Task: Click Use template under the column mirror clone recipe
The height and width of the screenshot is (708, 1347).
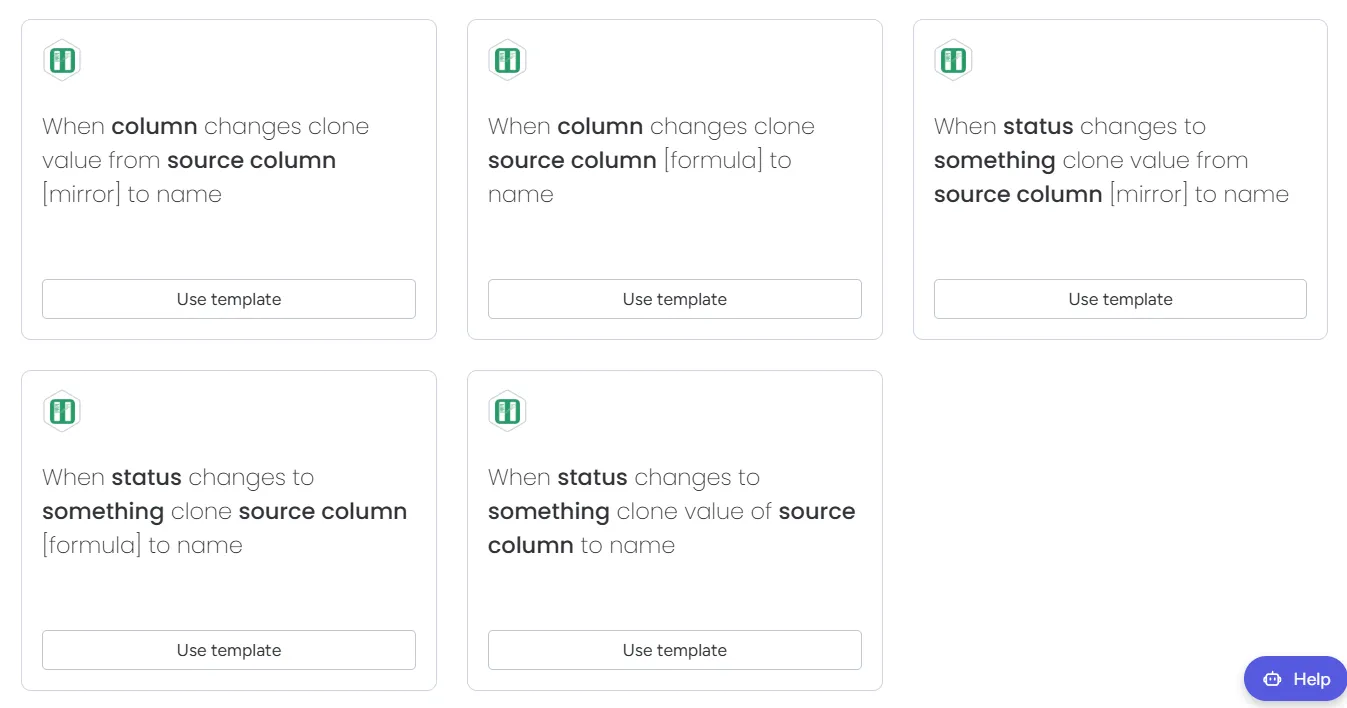Action: click(x=228, y=299)
